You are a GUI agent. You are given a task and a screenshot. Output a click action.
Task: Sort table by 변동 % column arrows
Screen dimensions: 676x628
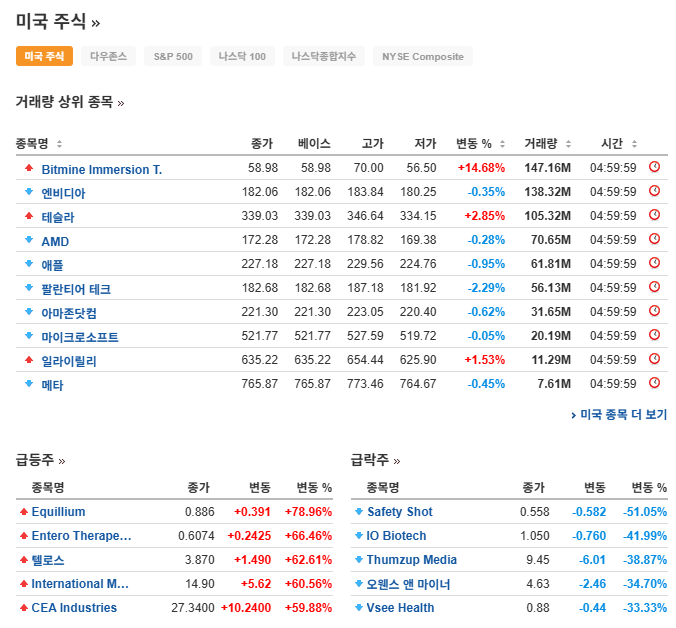click(502, 144)
